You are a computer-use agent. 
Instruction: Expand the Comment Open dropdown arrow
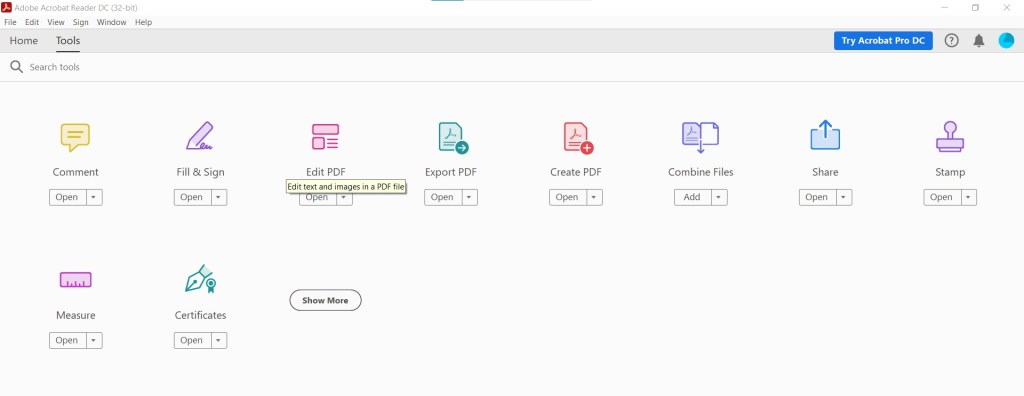click(94, 197)
